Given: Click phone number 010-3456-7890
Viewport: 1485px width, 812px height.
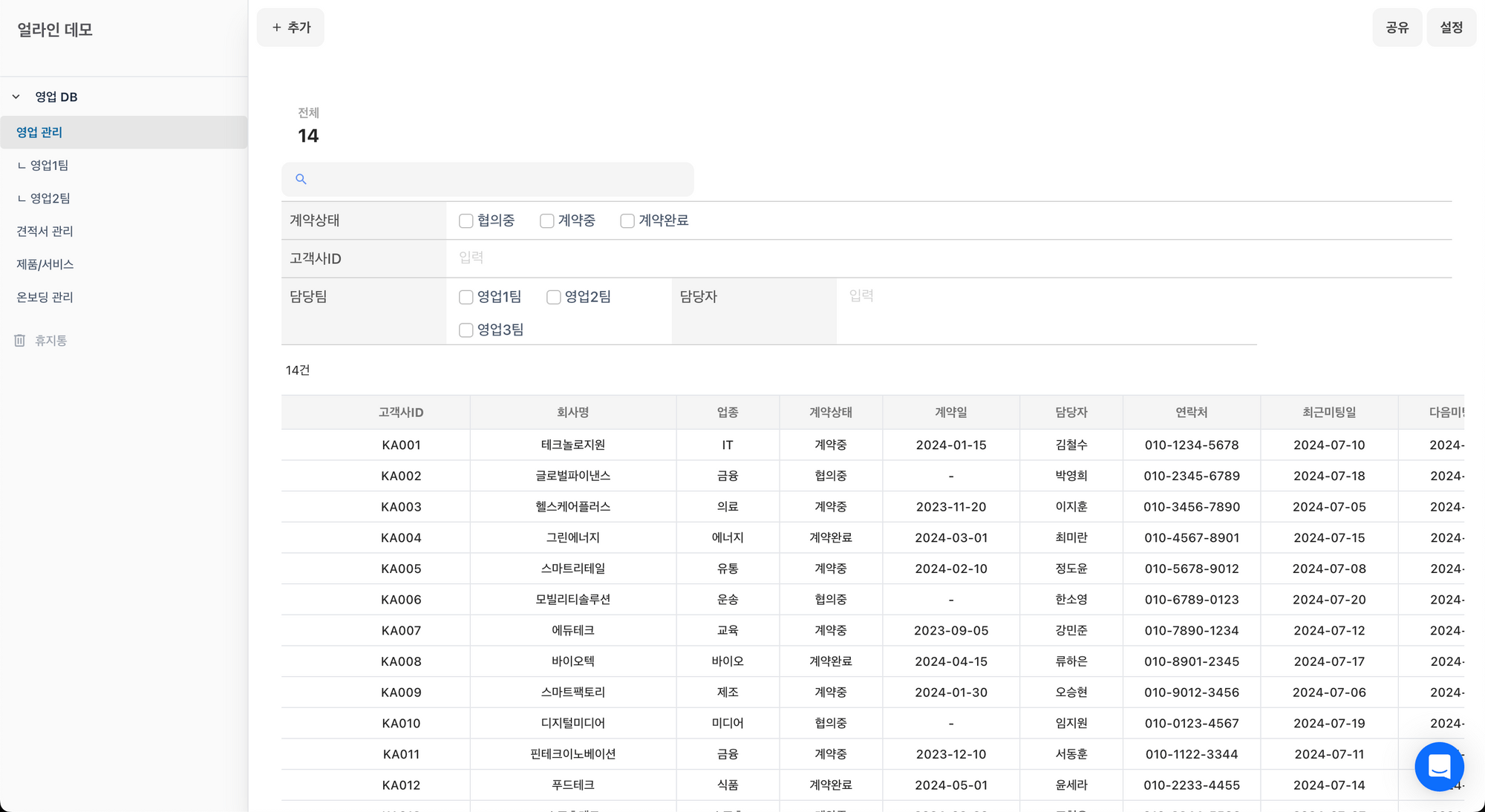Looking at the screenshot, I should tap(1191, 507).
